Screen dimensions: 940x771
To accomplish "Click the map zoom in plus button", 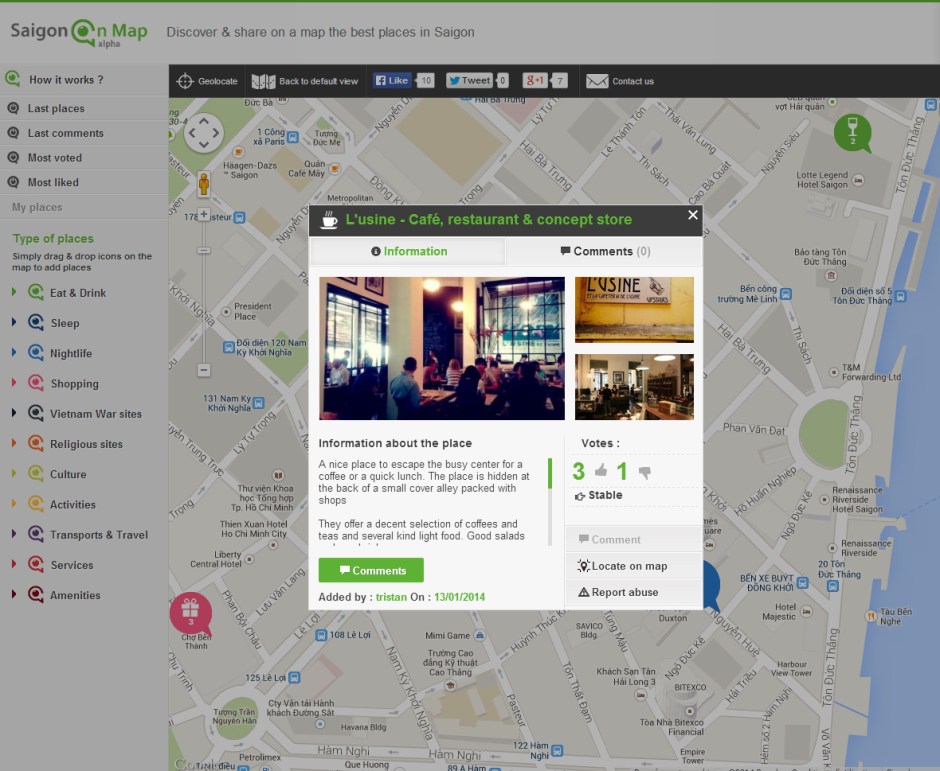I will coord(204,214).
